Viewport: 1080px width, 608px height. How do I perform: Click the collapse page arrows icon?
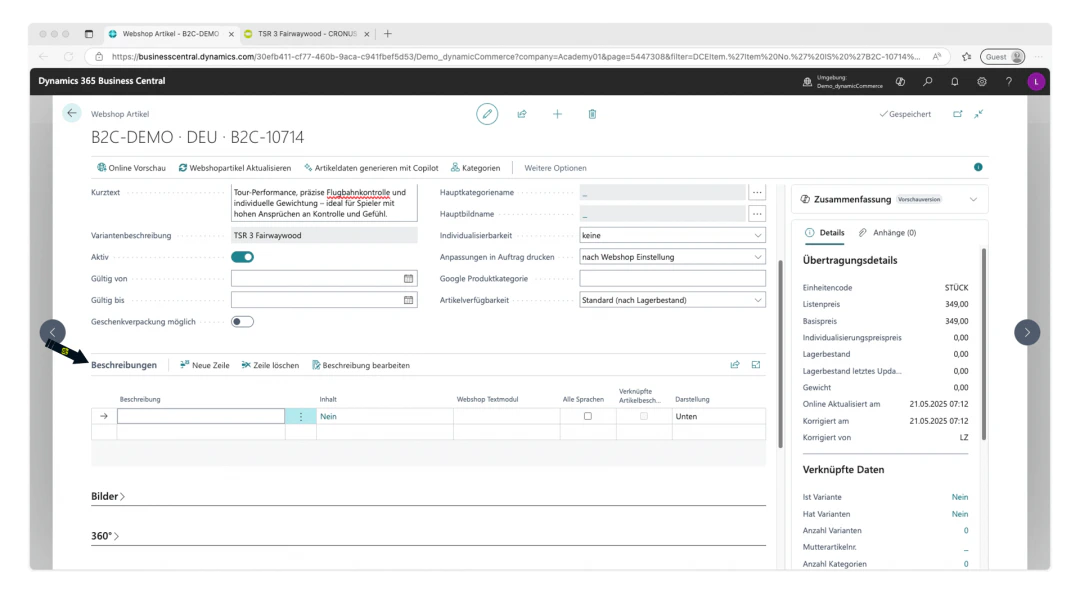[979, 114]
